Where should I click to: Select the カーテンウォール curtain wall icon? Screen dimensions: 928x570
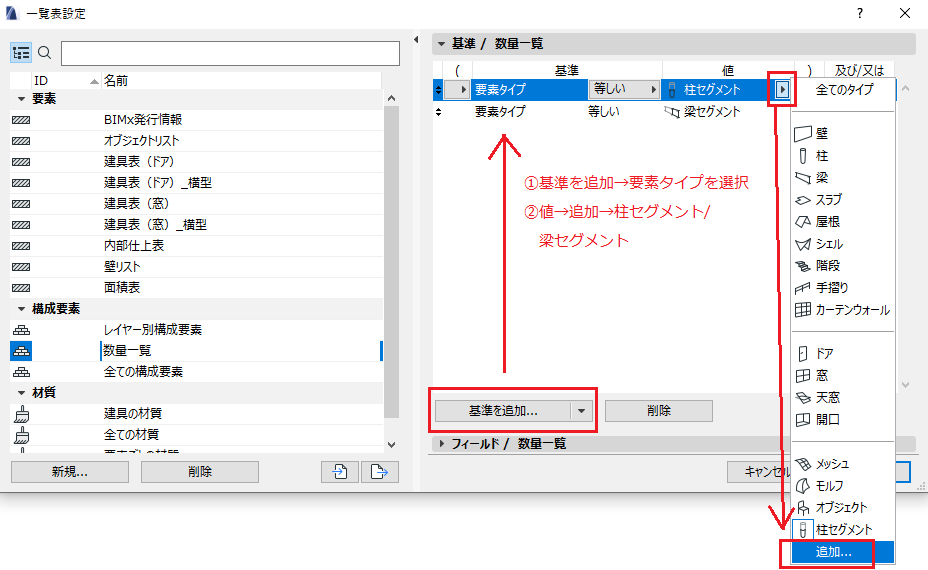click(x=803, y=310)
